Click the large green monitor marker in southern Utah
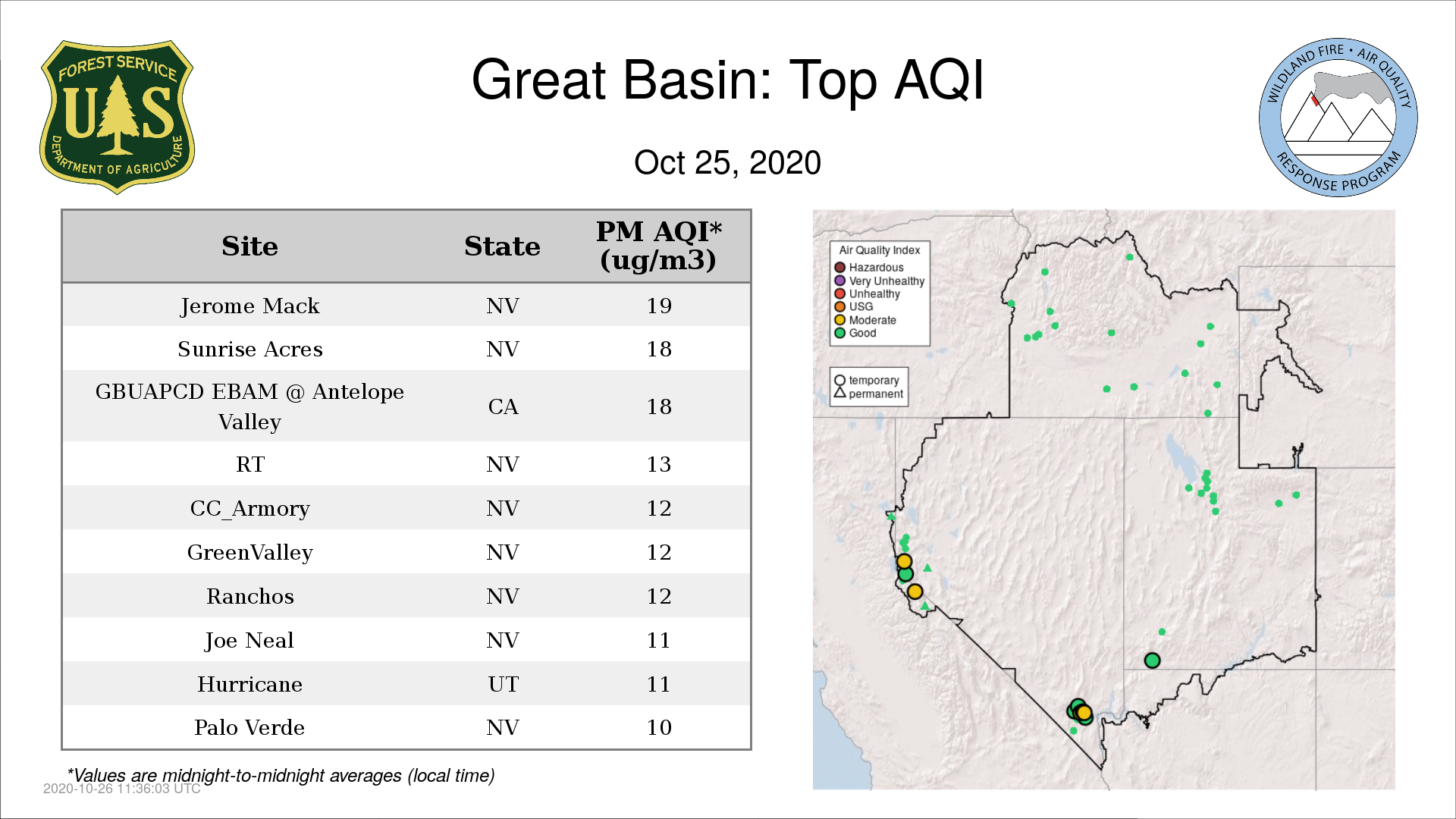 click(1152, 661)
